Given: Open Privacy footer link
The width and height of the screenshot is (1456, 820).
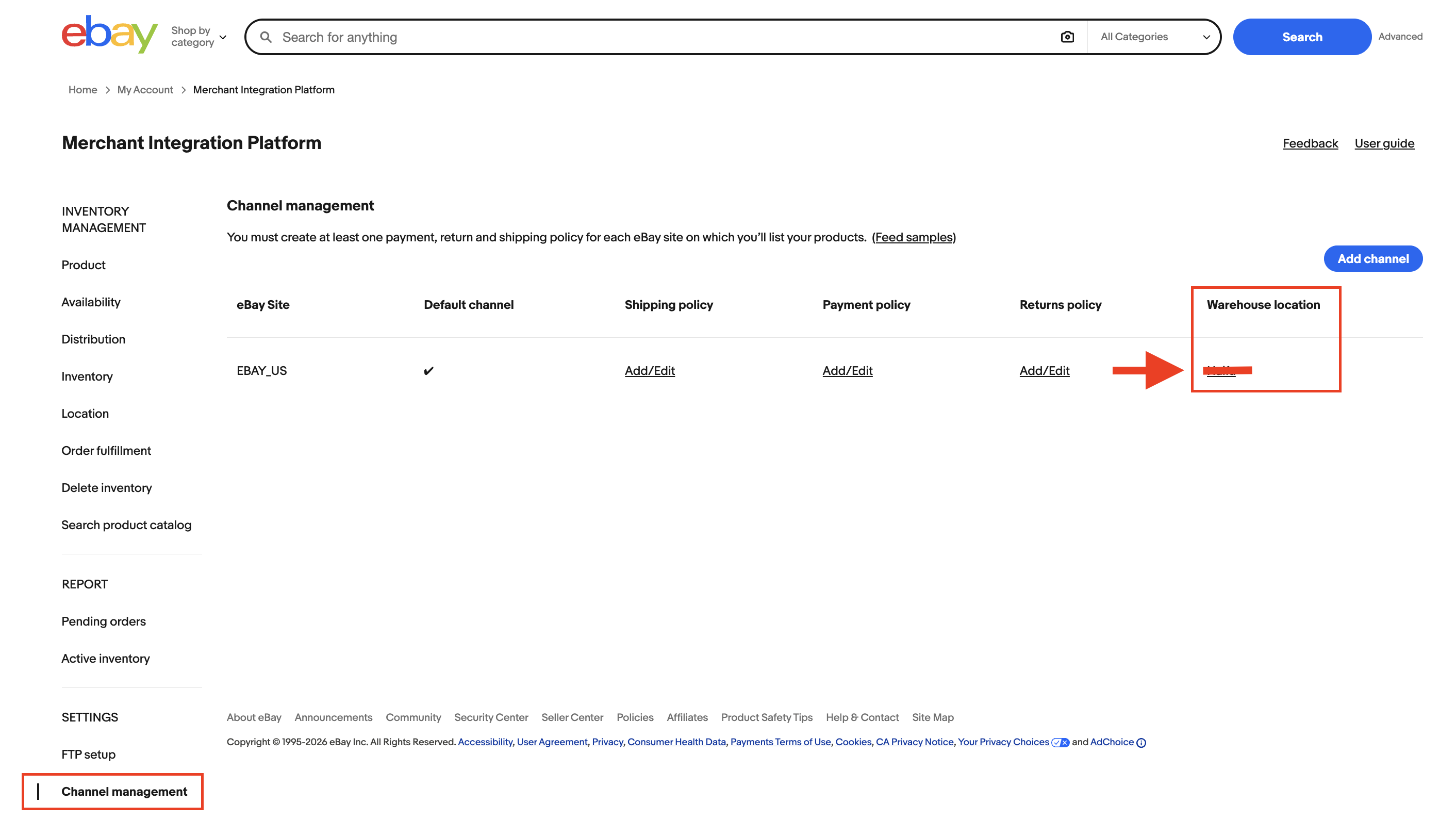Looking at the screenshot, I should (x=607, y=742).
